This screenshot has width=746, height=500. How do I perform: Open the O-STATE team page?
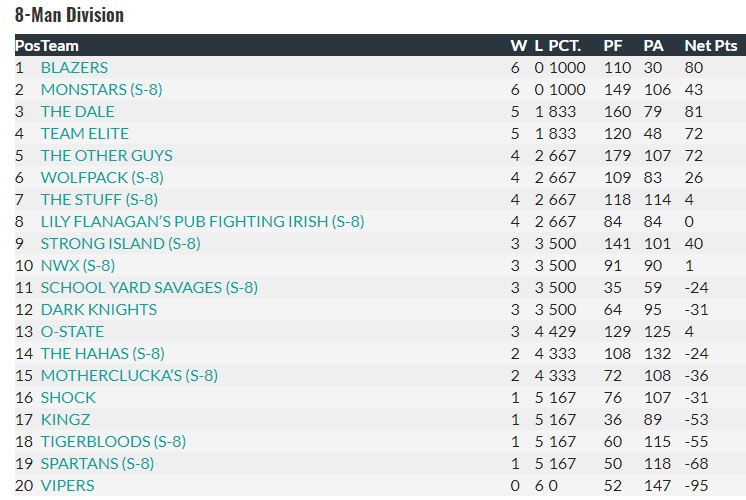(72, 331)
